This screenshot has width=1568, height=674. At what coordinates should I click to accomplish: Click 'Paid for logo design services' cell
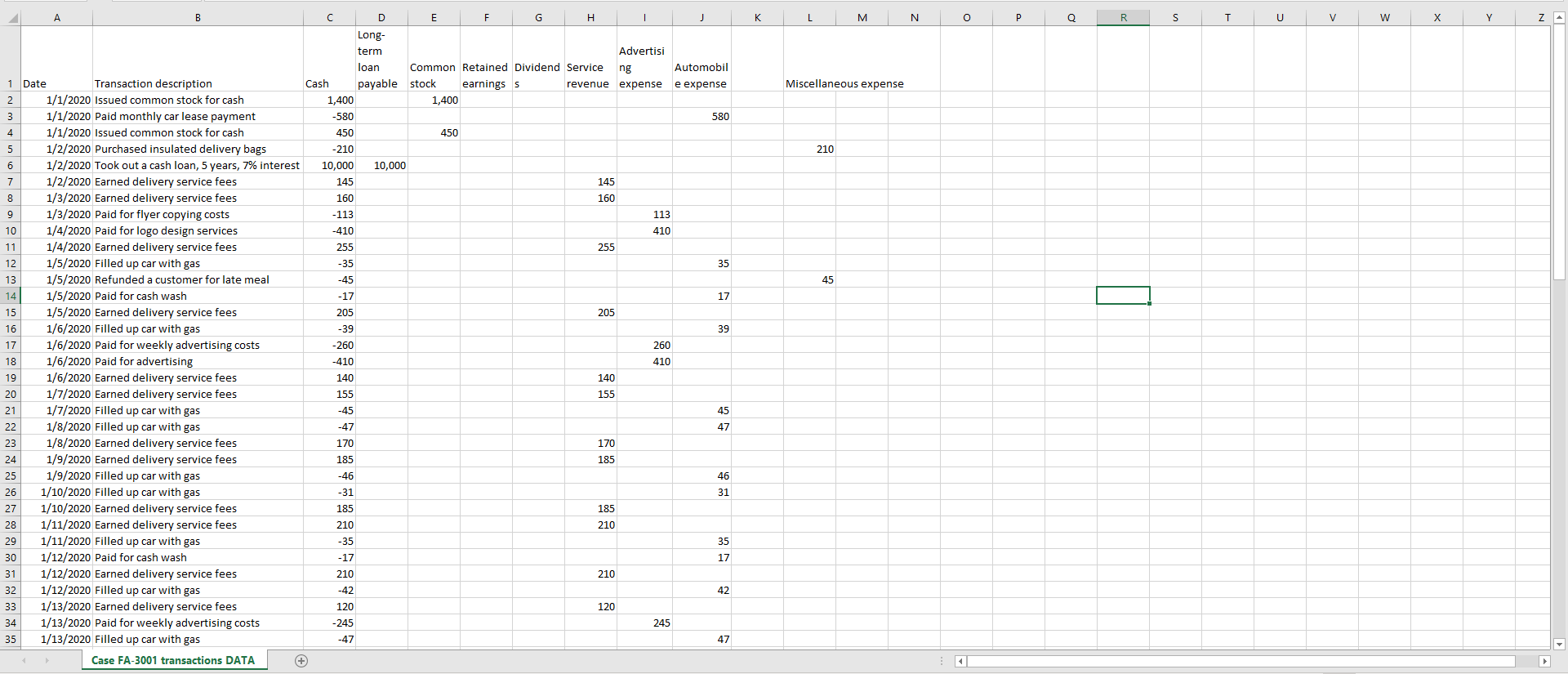pyautogui.click(x=198, y=230)
